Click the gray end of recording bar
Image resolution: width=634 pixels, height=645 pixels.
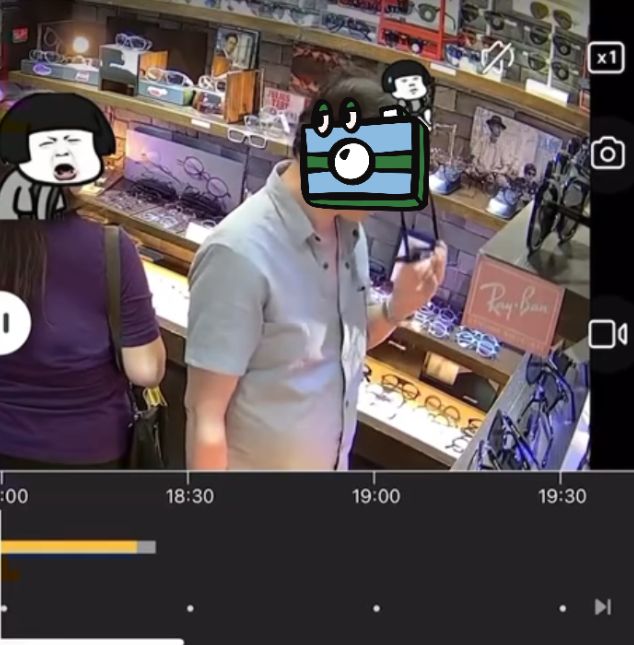[146, 547]
